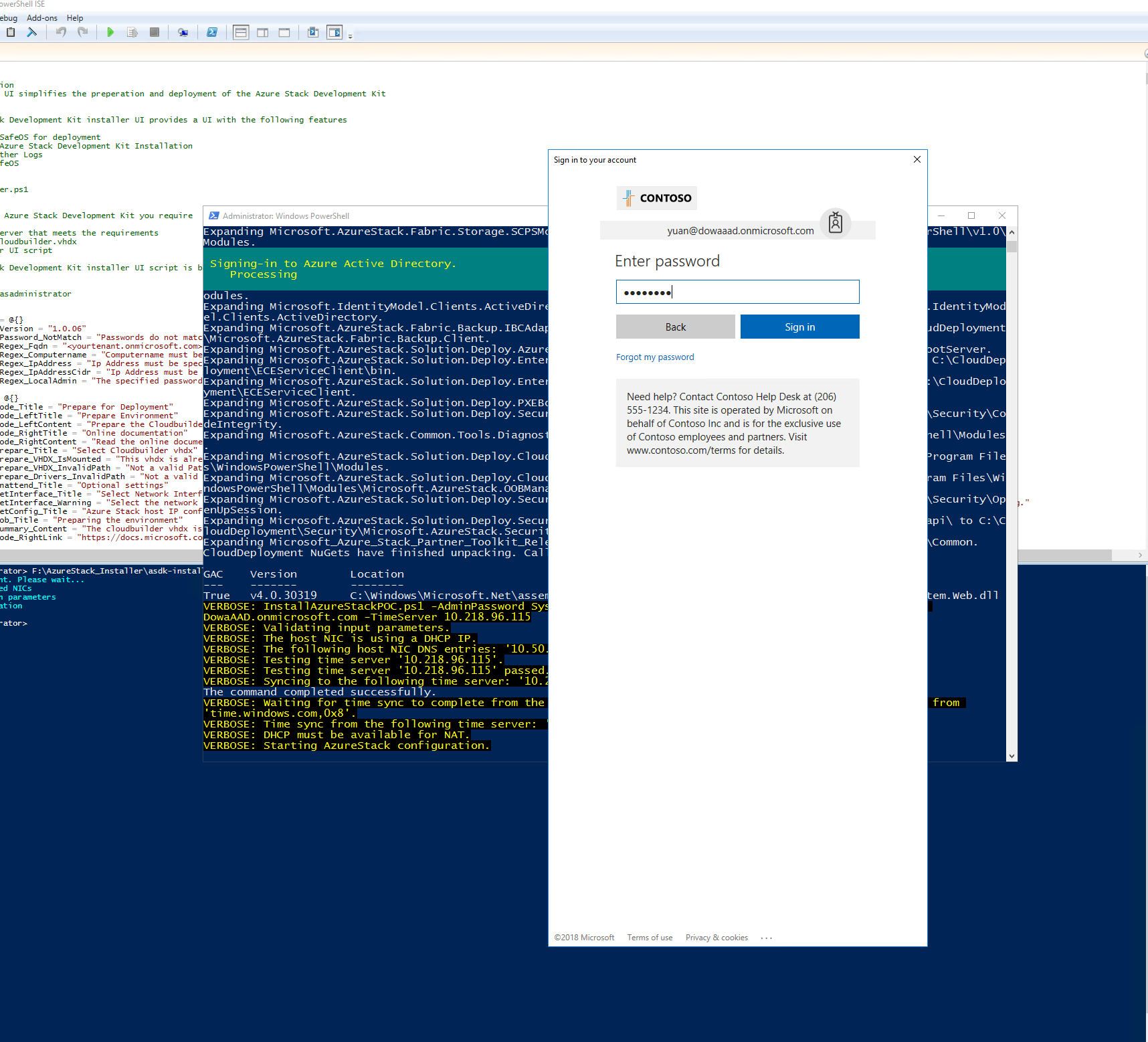Click the Paste icon in ISE toolbar

pyautogui.click(x=11, y=32)
